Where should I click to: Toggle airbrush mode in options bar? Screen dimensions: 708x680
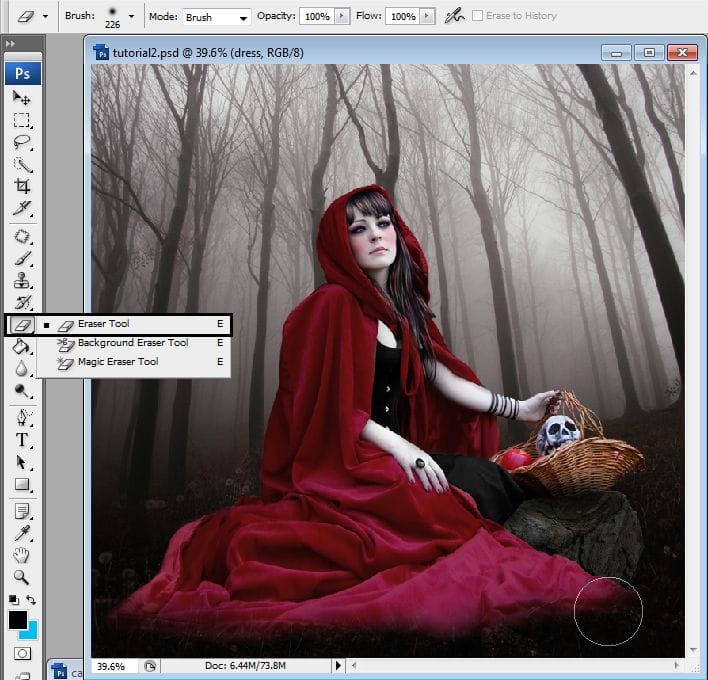pos(454,16)
